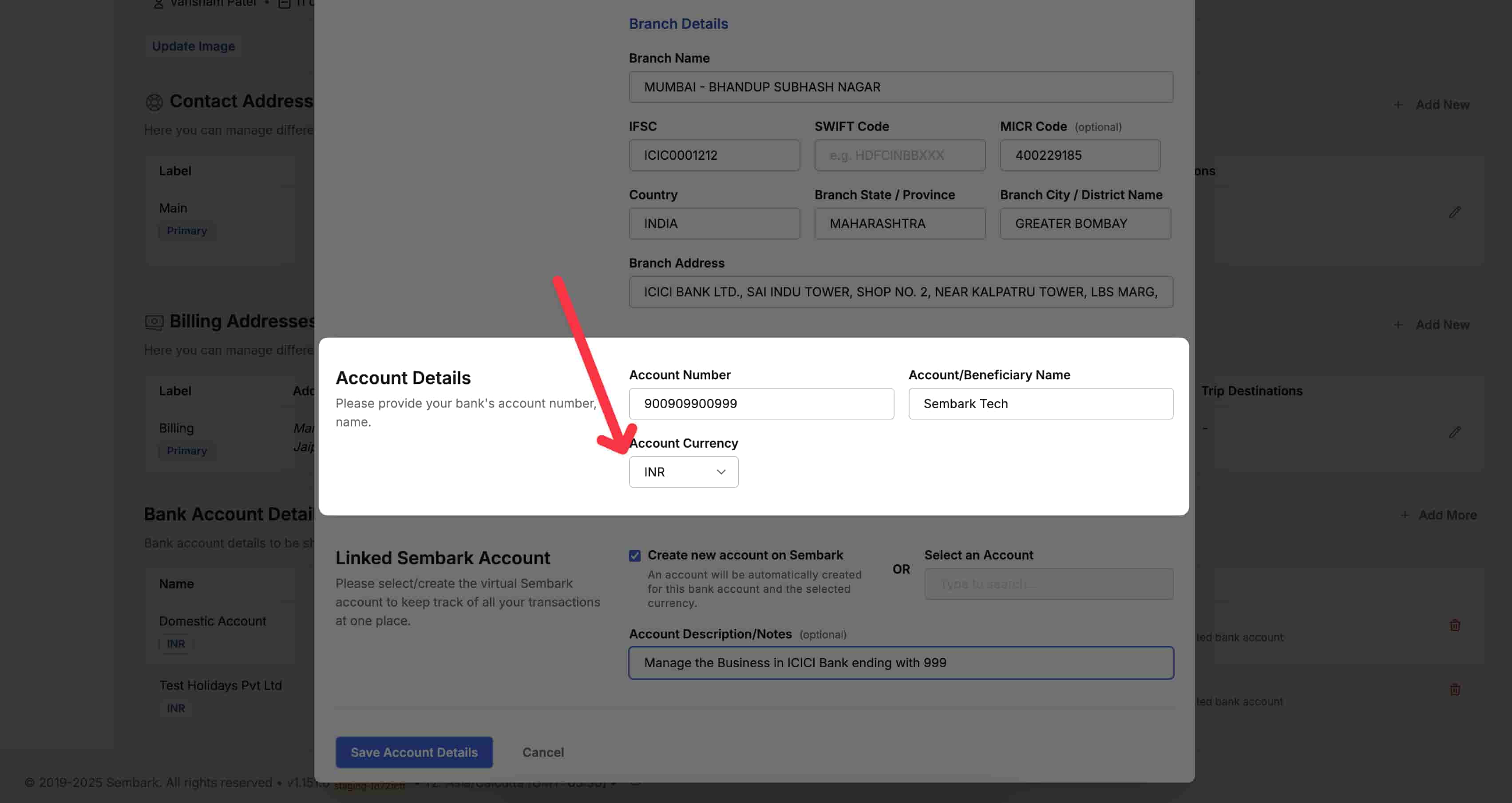Click the Branch Name field
1512x803 pixels.
coord(900,87)
